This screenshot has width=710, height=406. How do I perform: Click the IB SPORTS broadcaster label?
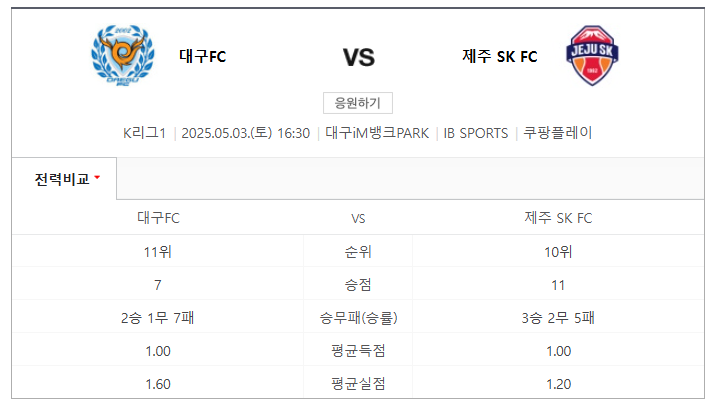[x=475, y=133]
